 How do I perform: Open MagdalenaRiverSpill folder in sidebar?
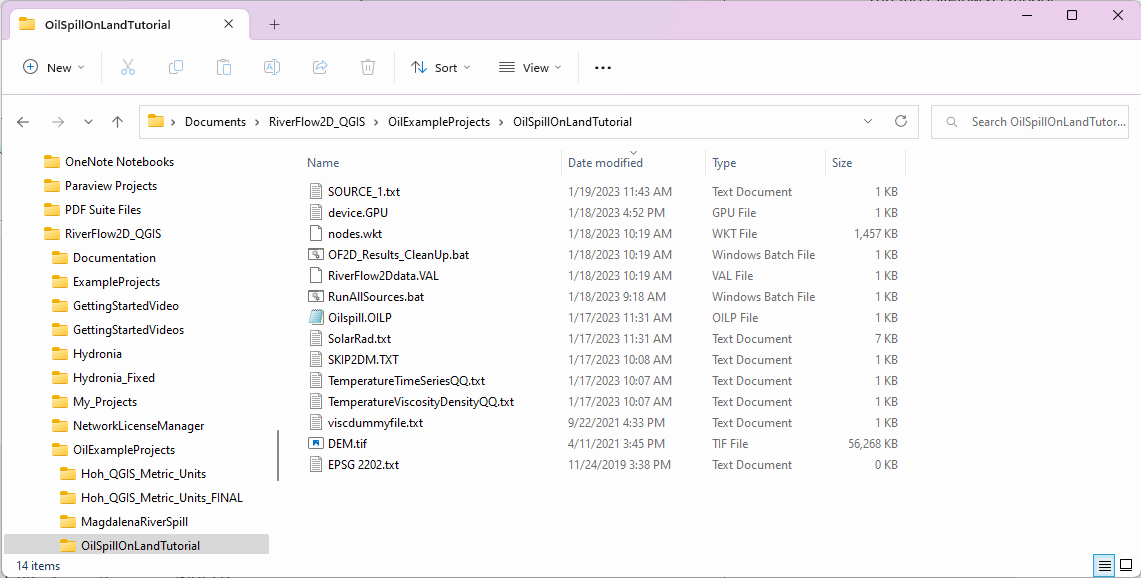(135, 522)
